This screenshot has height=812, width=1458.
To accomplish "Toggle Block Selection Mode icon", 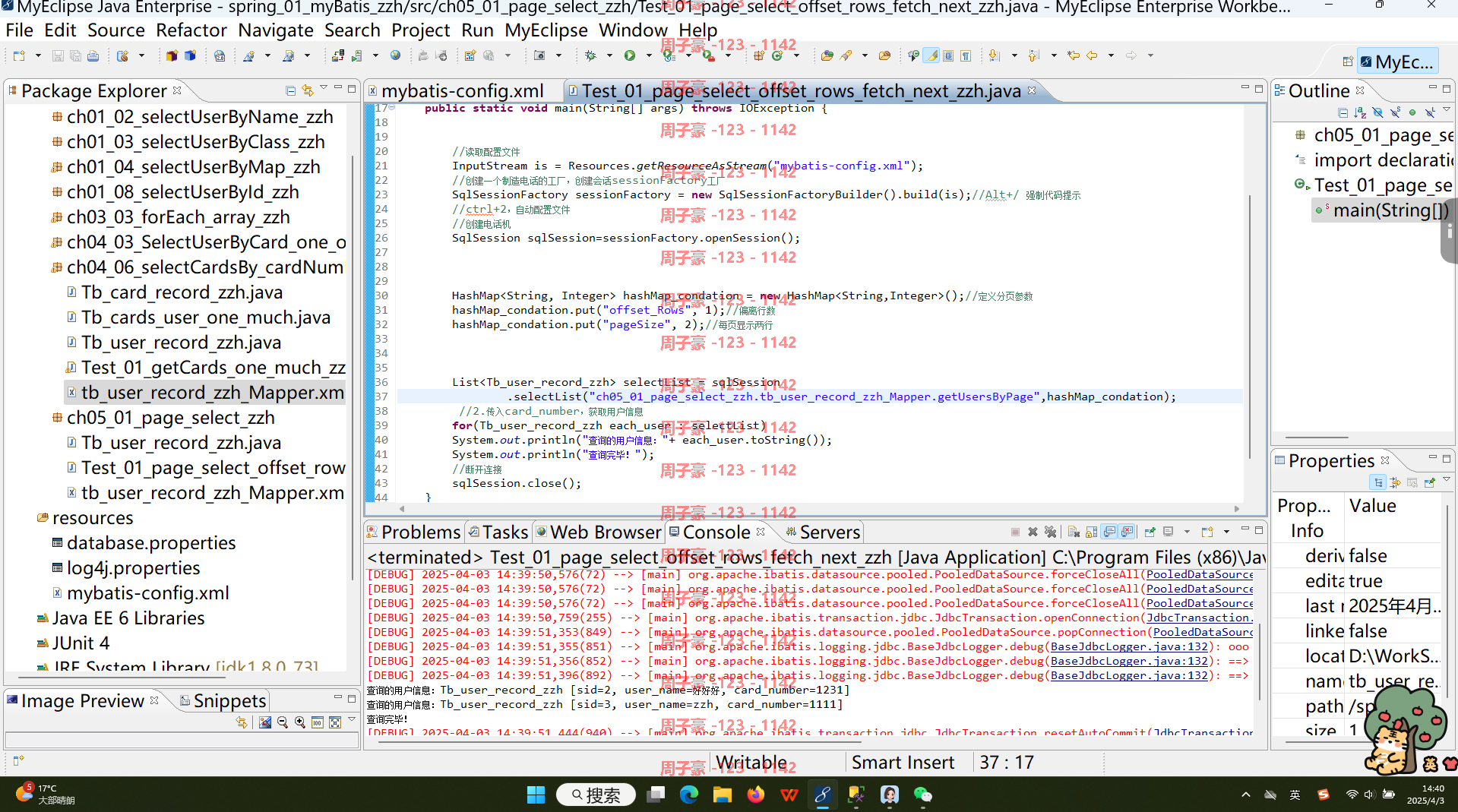I will pyautogui.click(x=948, y=55).
